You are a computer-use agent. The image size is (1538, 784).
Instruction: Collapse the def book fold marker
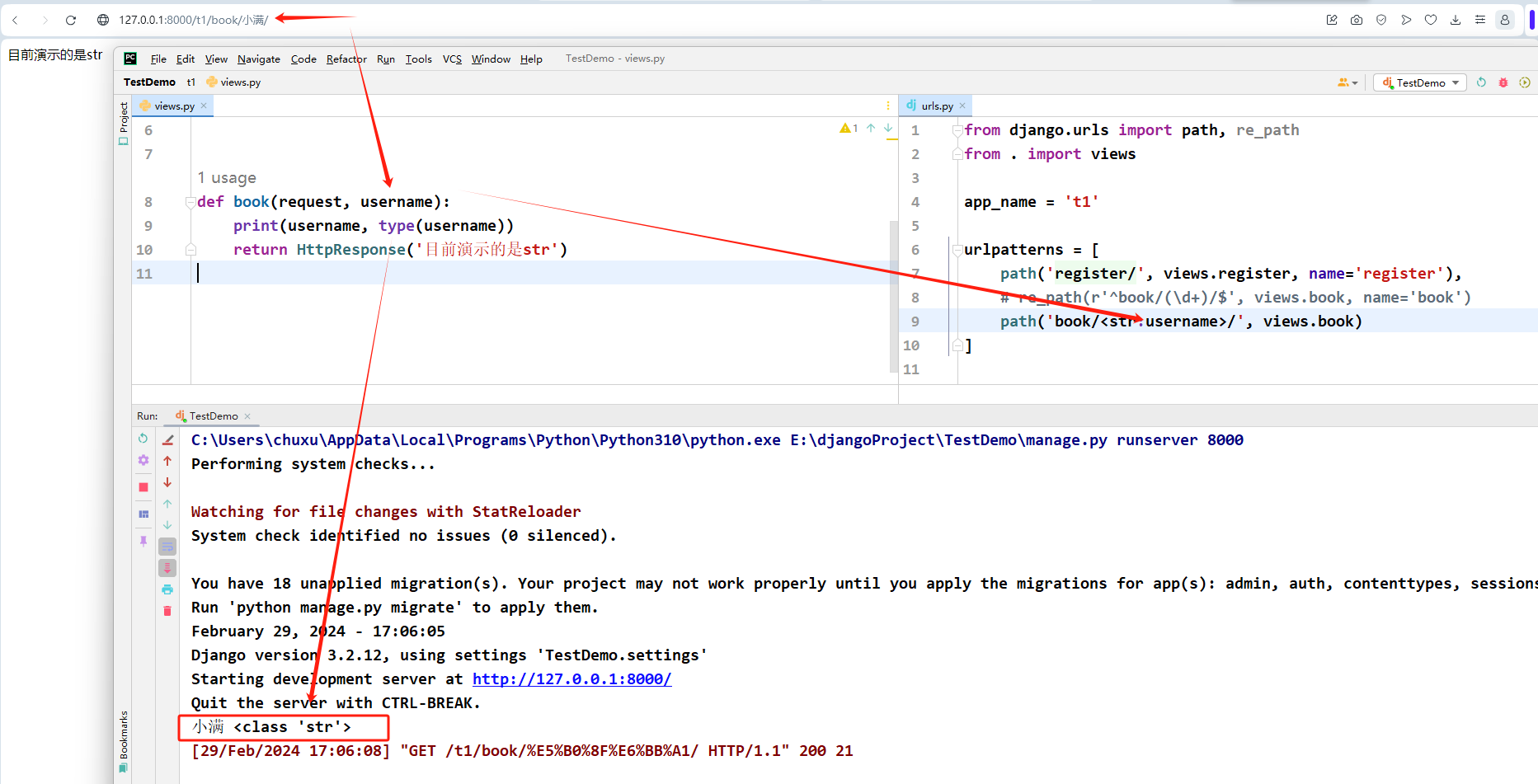point(190,202)
